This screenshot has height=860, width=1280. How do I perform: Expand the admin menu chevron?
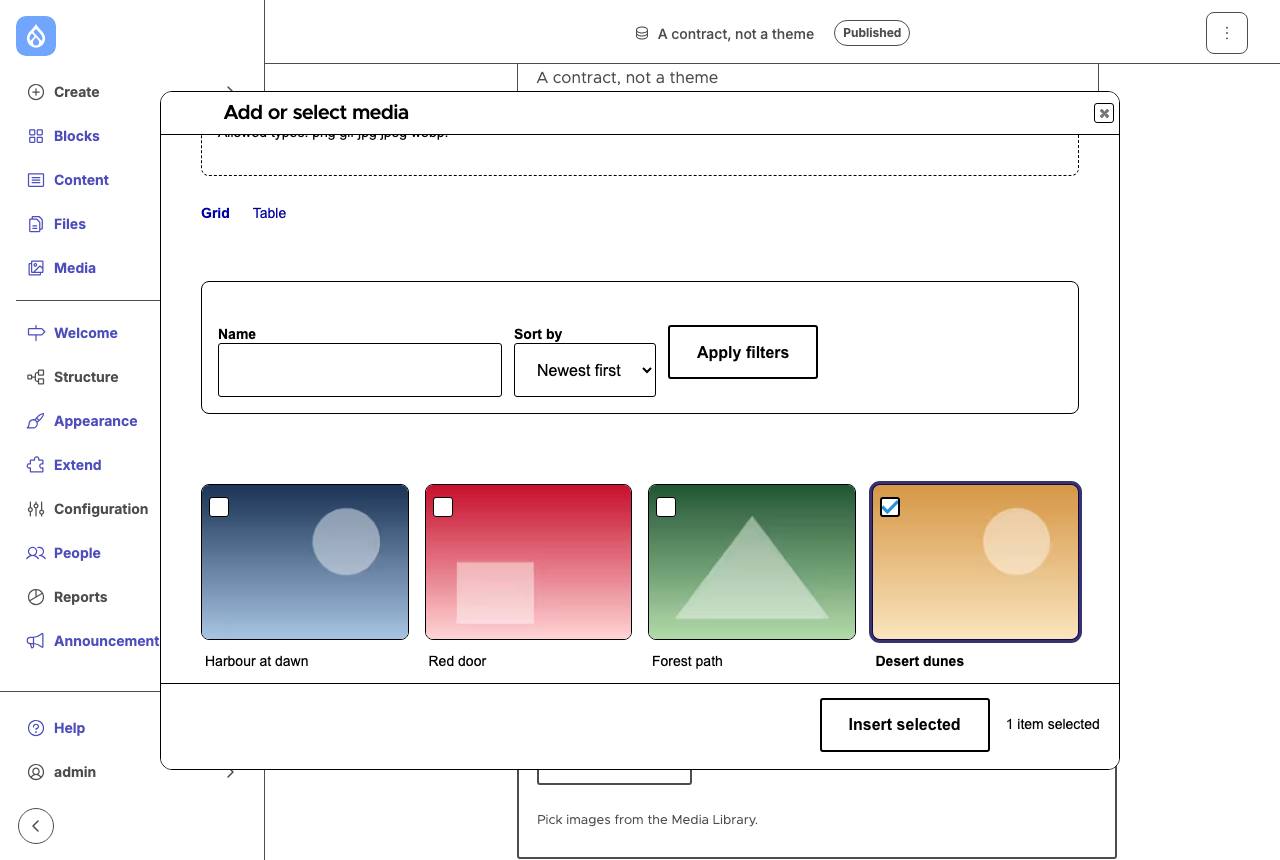231,772
